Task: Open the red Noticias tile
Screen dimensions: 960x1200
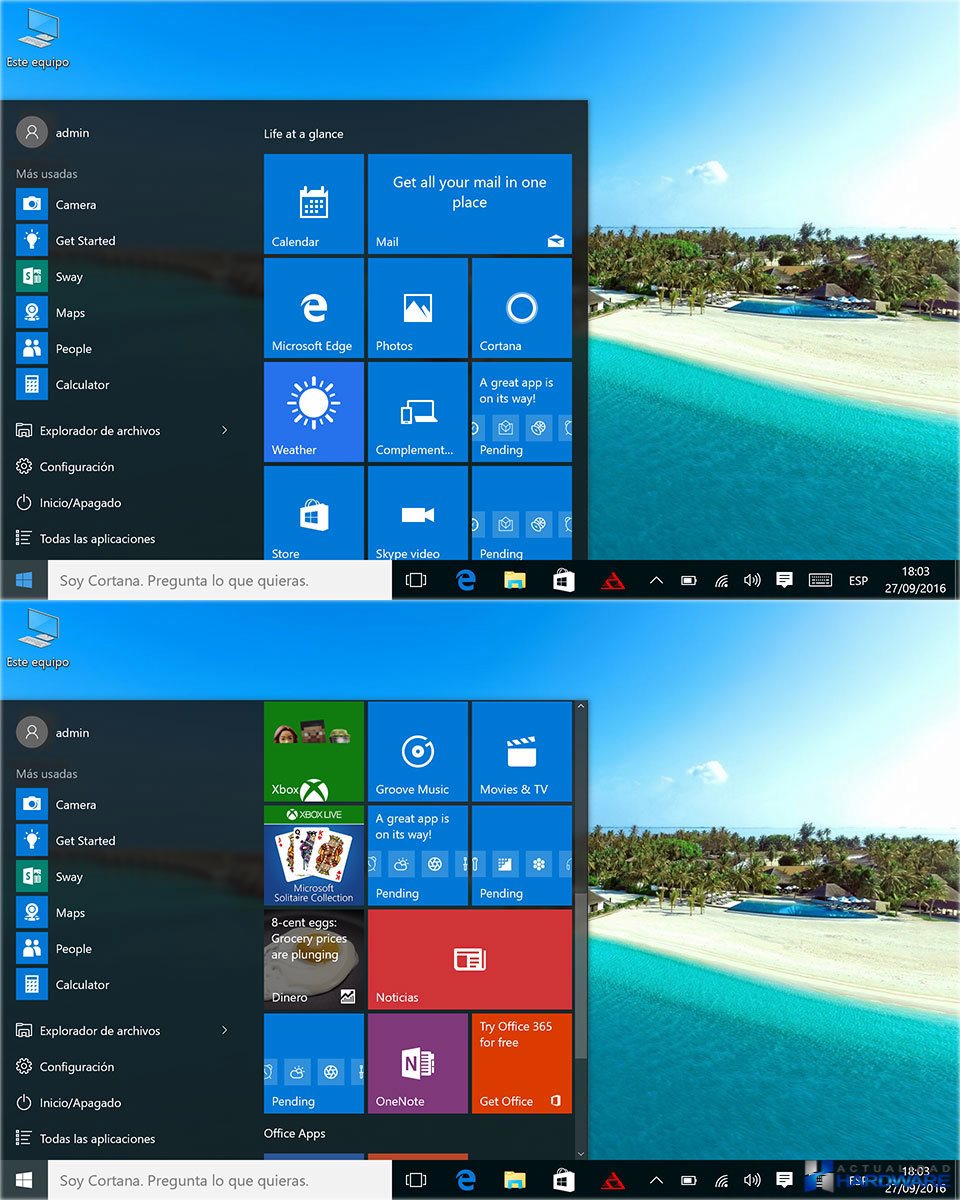Action: click(469, 960)
